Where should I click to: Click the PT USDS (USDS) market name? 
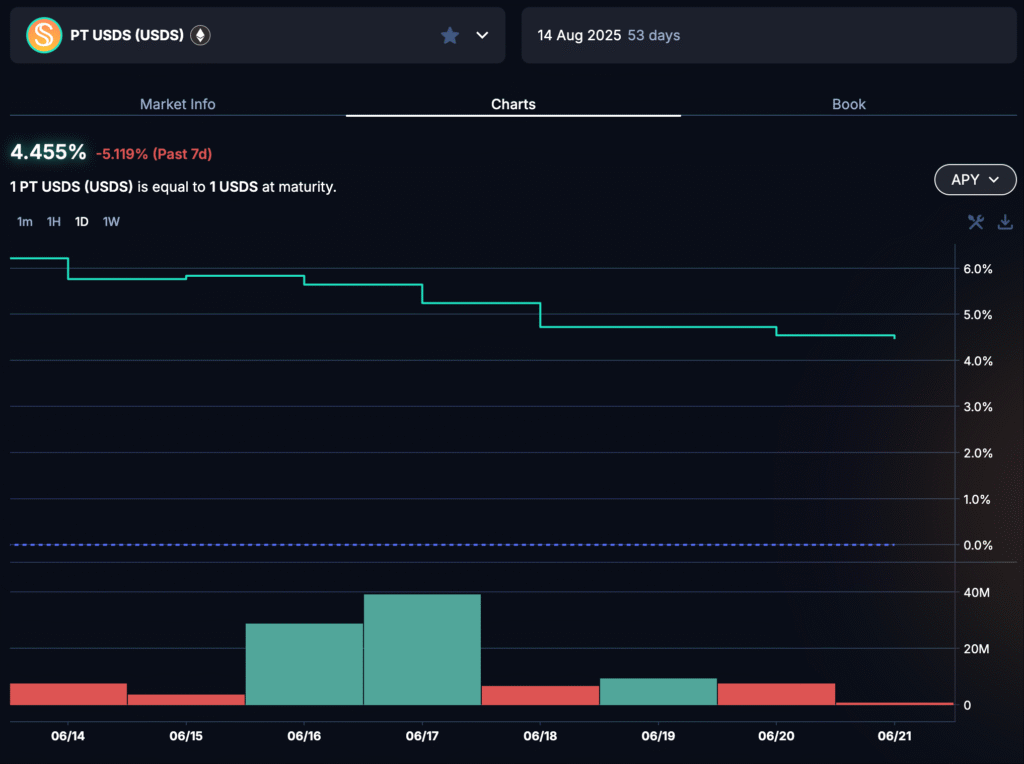point(127,35)
